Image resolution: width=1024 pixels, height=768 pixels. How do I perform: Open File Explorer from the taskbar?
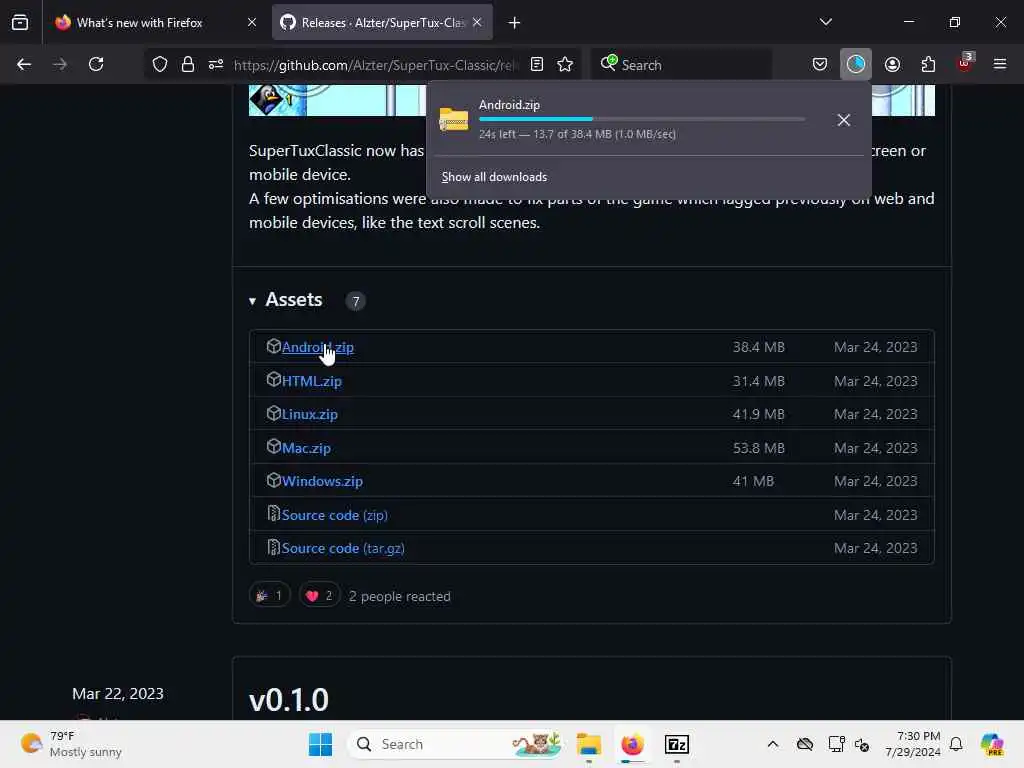coord(588,744)
